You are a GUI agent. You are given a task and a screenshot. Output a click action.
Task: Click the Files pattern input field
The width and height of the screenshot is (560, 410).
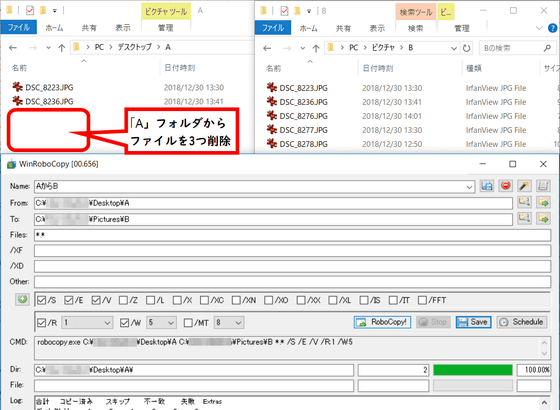point(292,235)
